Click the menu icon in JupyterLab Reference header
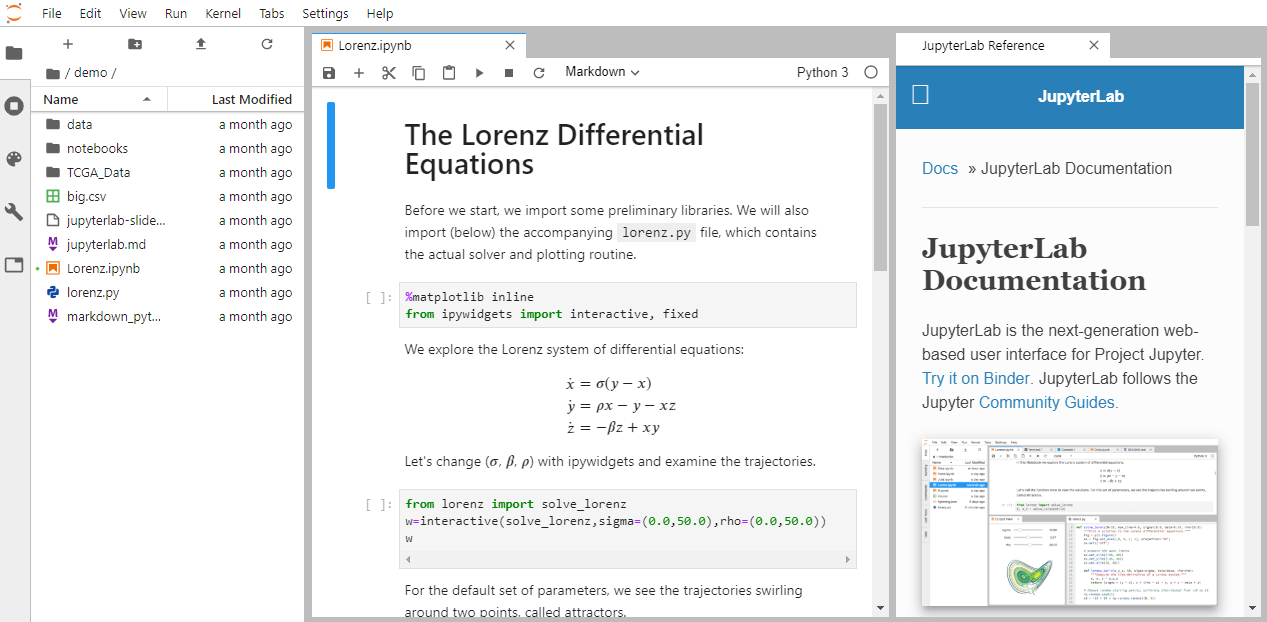 click(921, 95)
